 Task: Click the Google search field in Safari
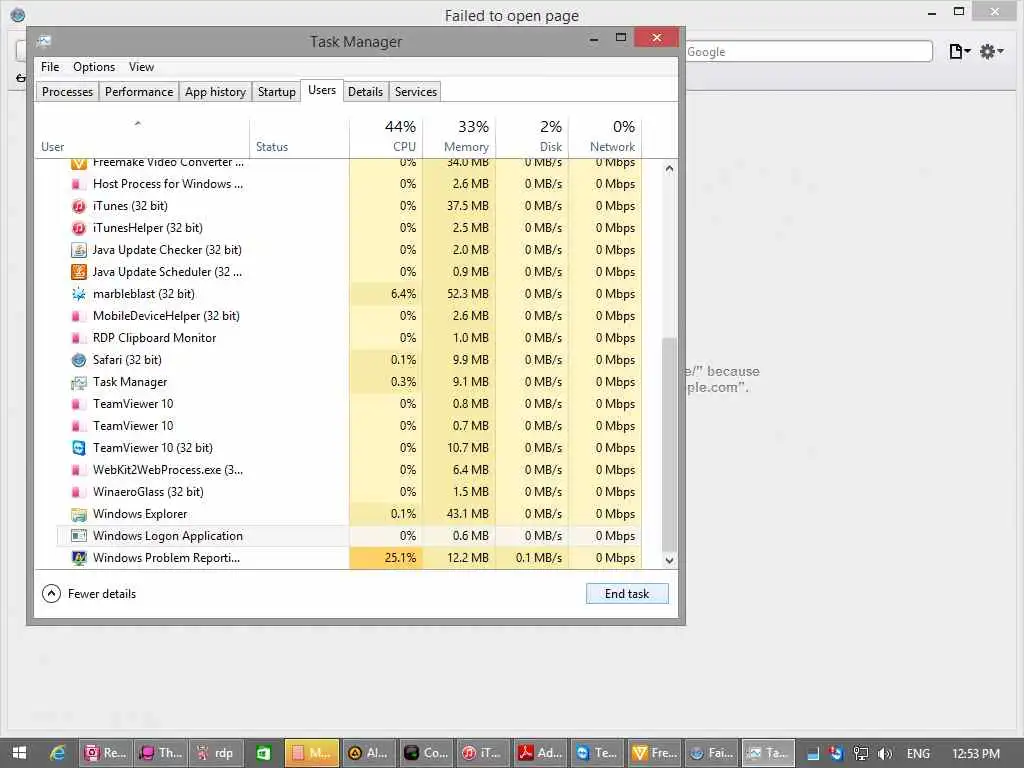pos(808,52)
